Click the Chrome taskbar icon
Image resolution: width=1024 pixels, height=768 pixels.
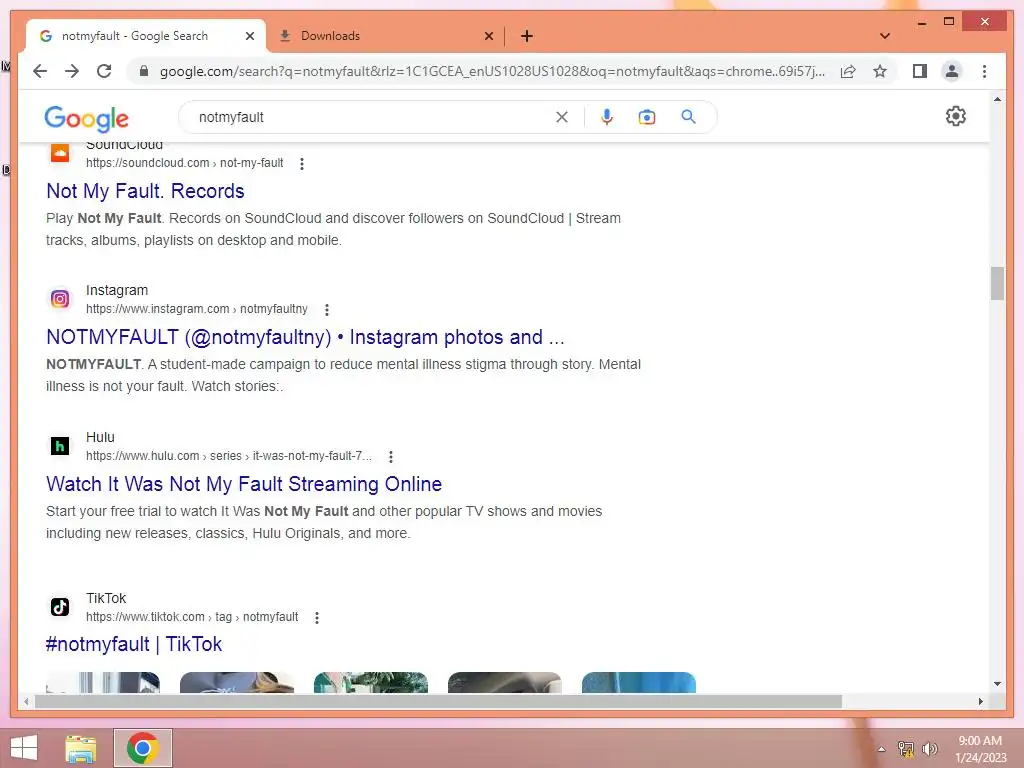coord(143,748)
